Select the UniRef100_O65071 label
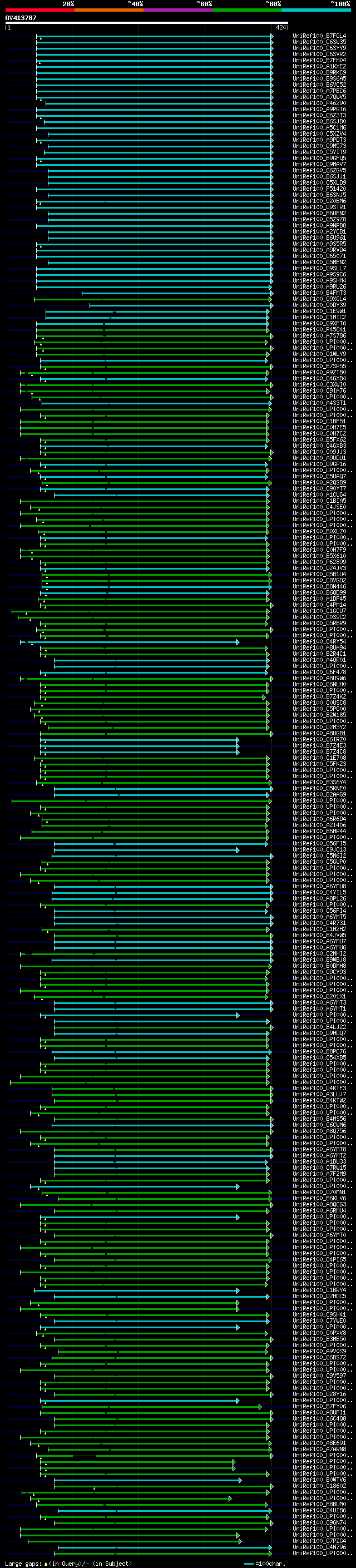The width and height of the screenshot is (356, 1568). pyautogui.click(x=319, y=256)
